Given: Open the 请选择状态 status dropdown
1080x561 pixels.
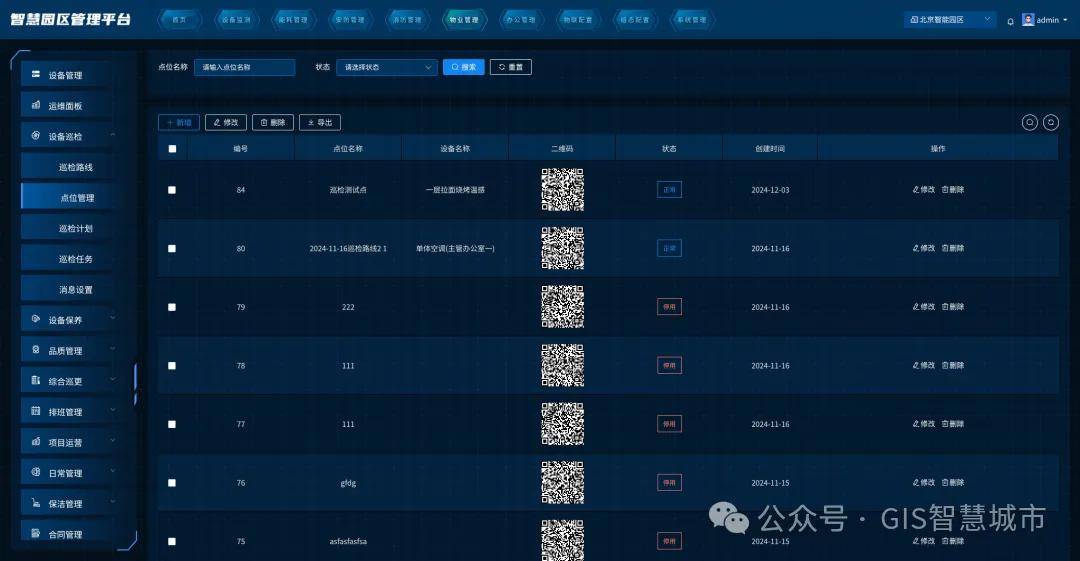Looking at the screenshot, I should (x=386, y=67).
